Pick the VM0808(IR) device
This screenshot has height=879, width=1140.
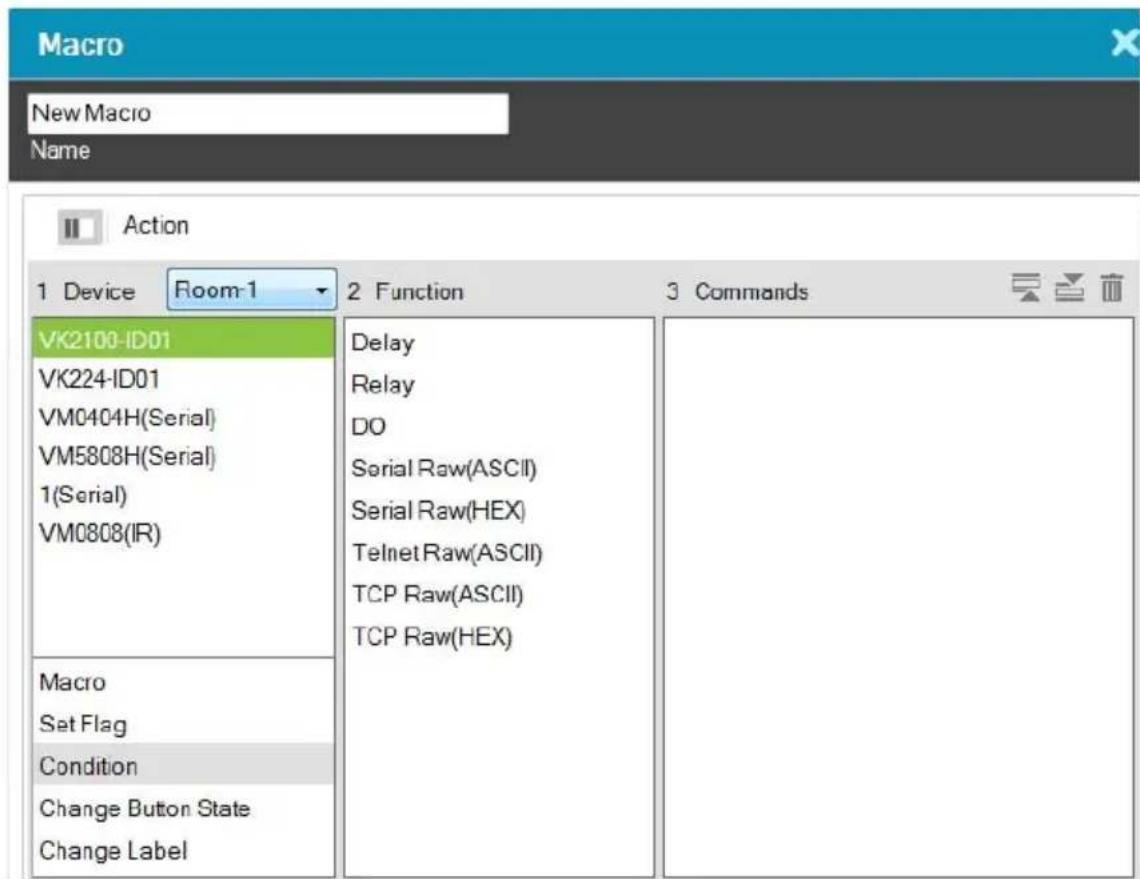pyautogui.click(x=183, y=533)
